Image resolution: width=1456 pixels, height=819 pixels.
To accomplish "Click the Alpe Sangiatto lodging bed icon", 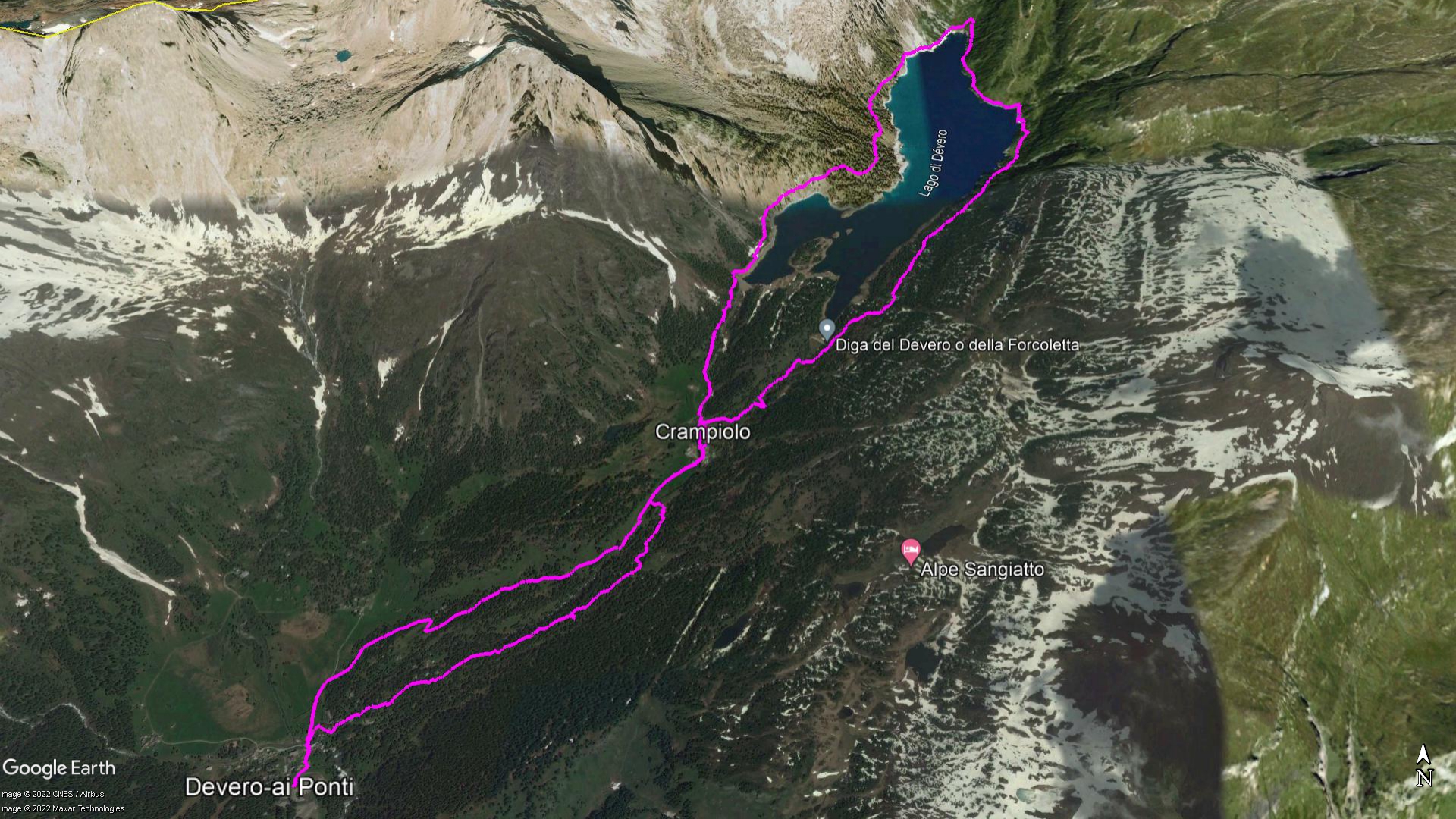I will click(911, 551).
